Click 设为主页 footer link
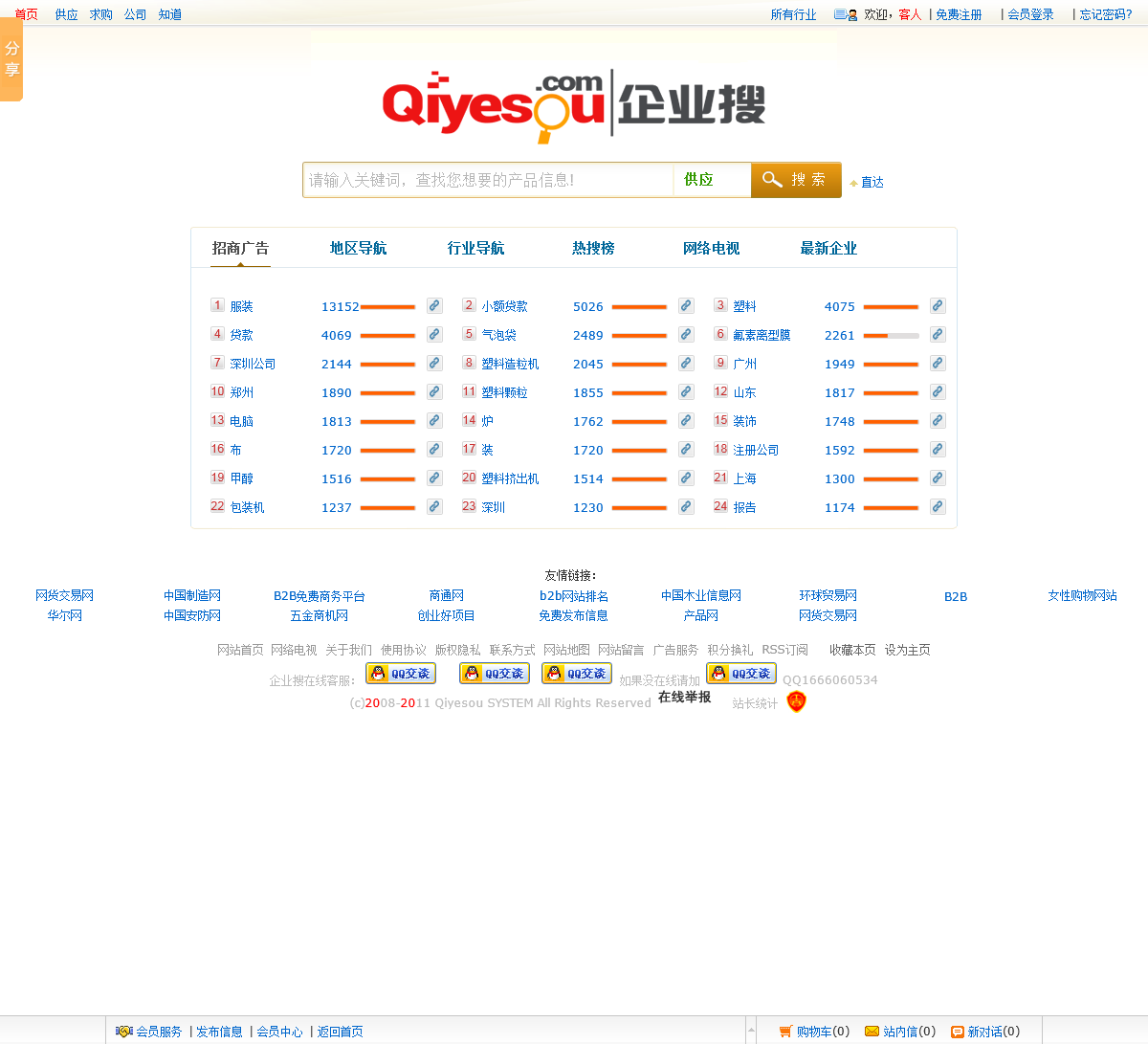Screen dimensions: 1148x1044 pos(907,650)
